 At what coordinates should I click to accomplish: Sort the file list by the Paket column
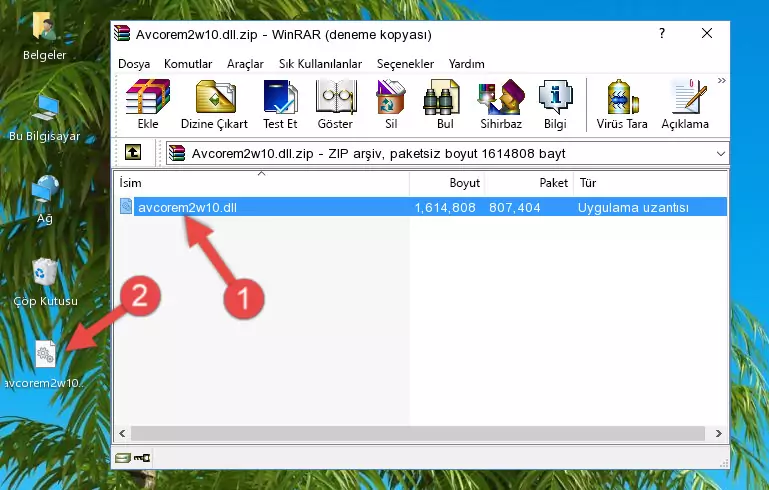tap(529, 183)
